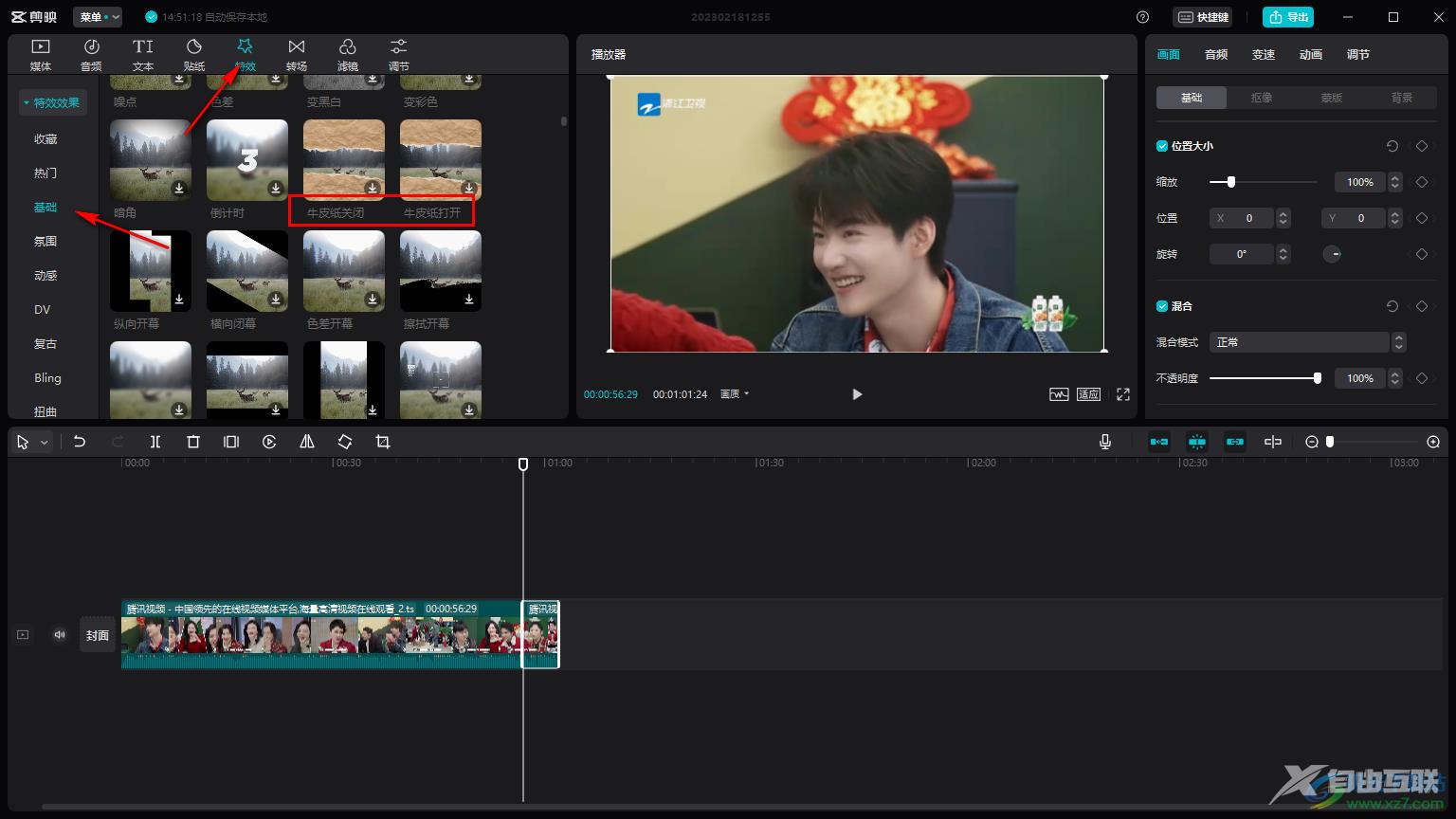
Task: Select the 复古 retro category
Action: click(x=45, y=343)
